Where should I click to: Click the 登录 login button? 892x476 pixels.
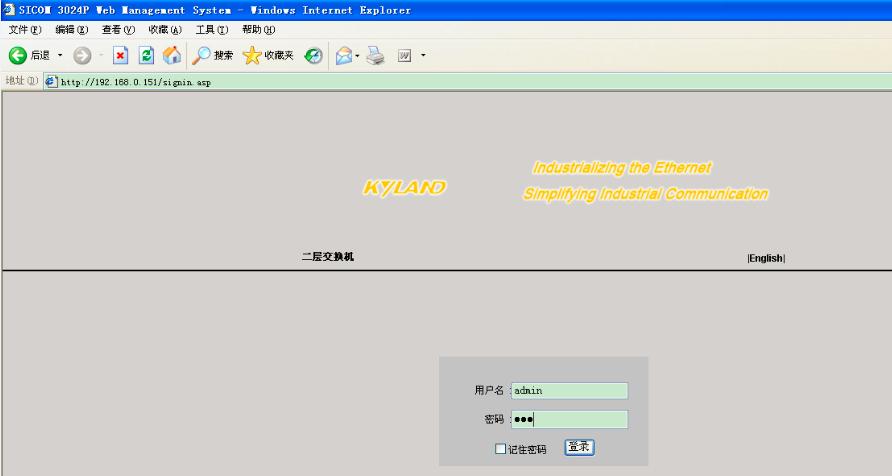point(579,447)
